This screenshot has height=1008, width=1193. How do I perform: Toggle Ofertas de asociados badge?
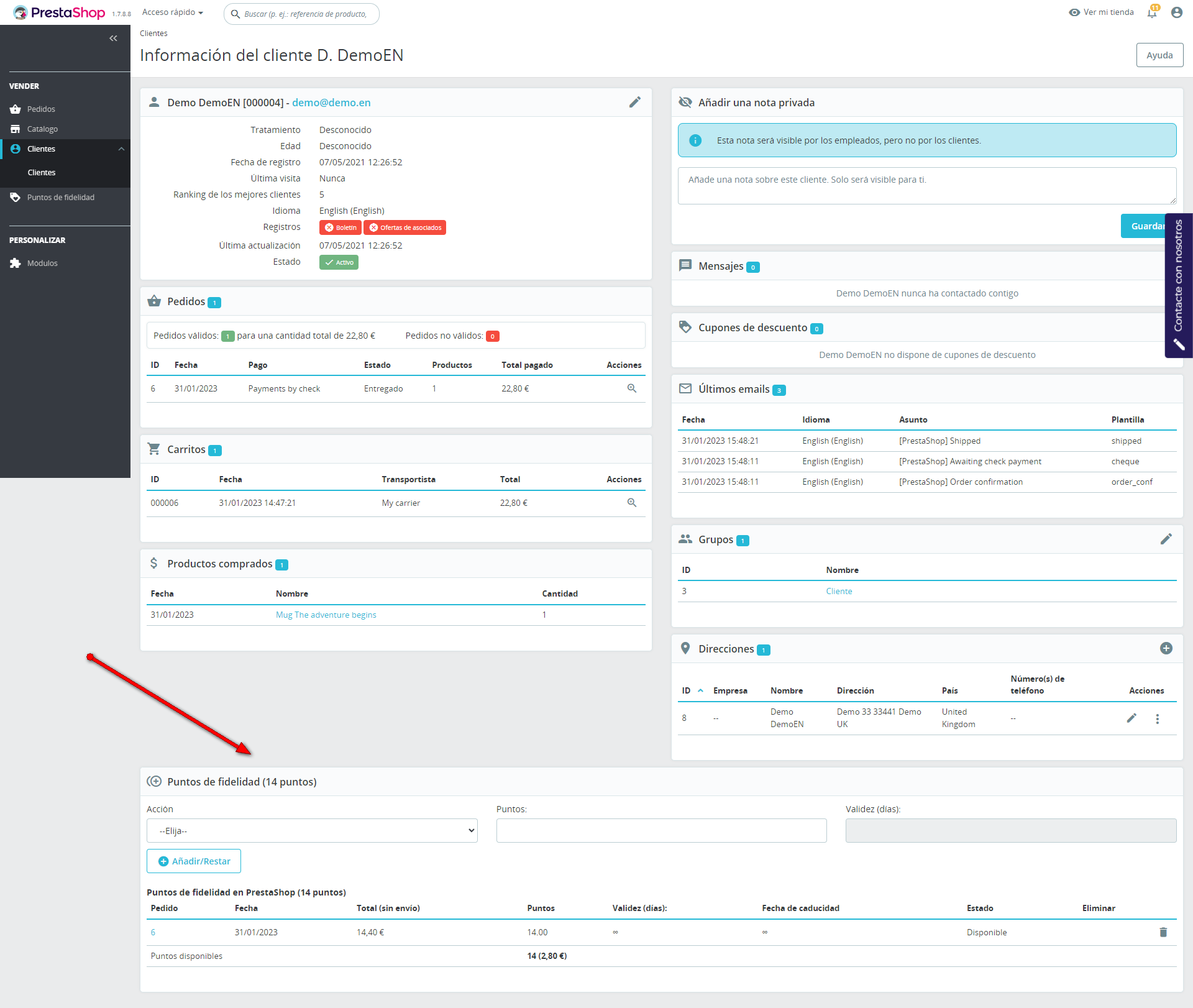[x=405, y=227]
